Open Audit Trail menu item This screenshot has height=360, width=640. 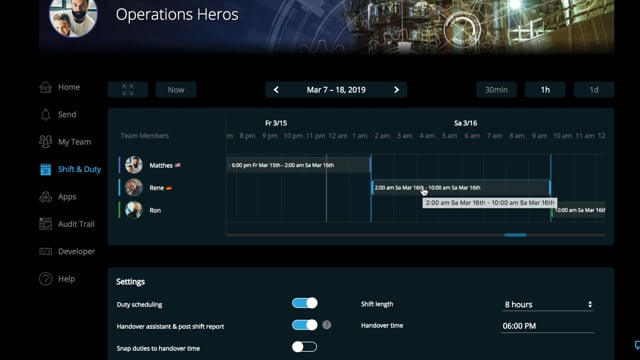click(76, 224)
